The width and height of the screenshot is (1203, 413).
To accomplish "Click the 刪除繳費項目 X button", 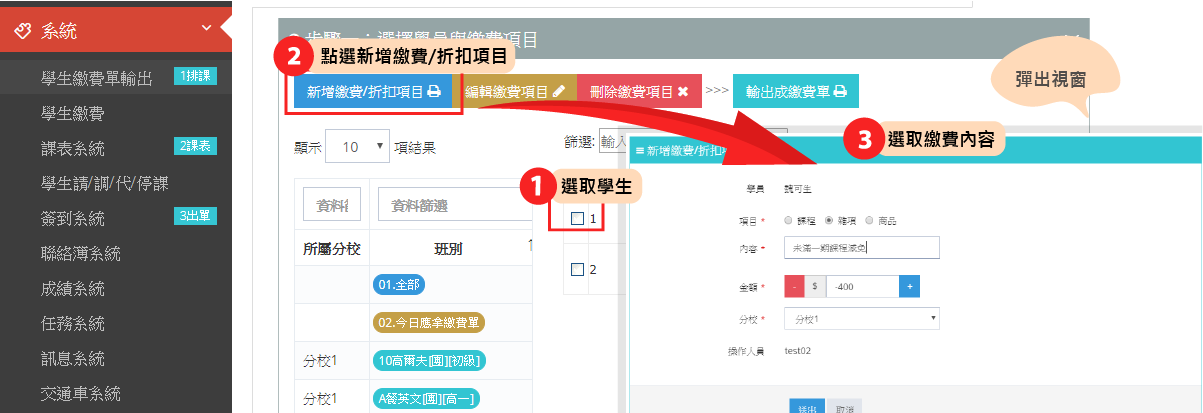I will coord(638,92).
